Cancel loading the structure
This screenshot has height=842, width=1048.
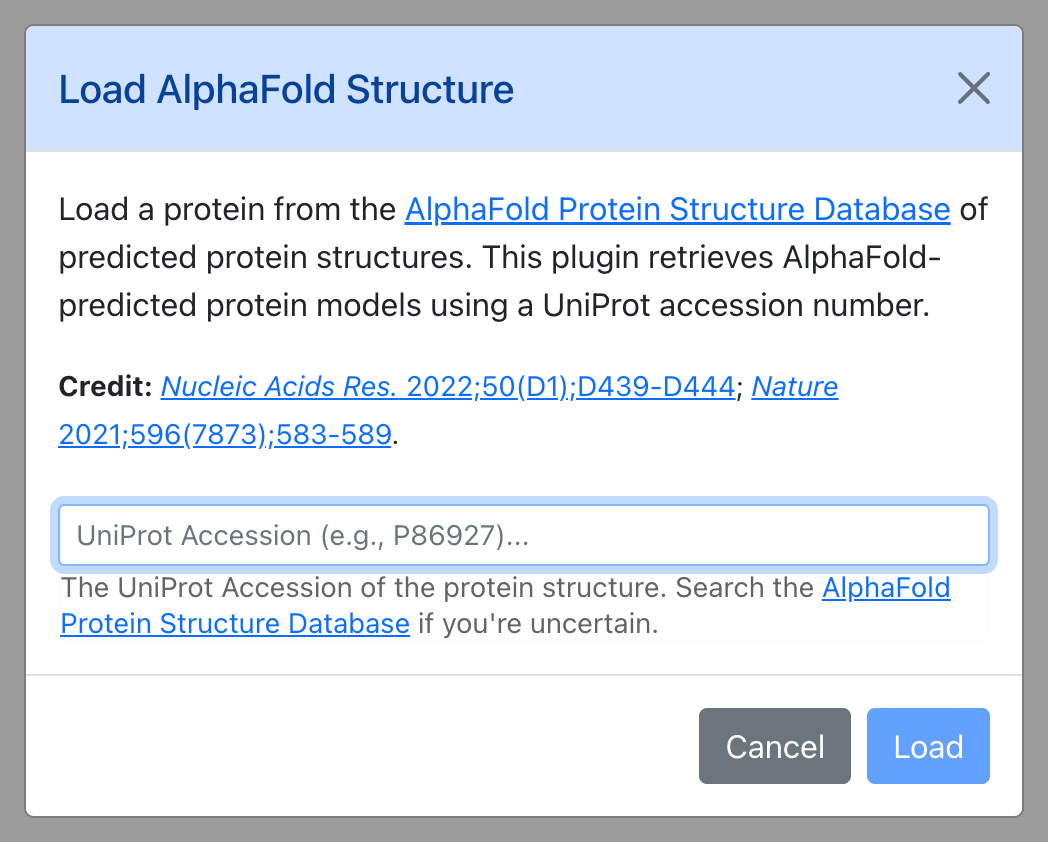coord(775,746)
